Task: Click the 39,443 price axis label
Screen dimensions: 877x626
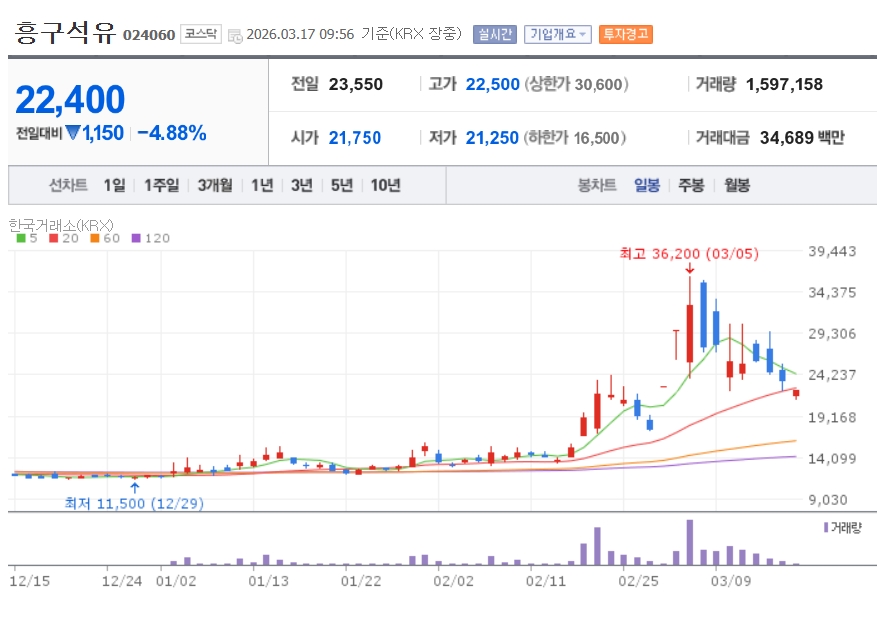Action: click(x=832, y=251)
